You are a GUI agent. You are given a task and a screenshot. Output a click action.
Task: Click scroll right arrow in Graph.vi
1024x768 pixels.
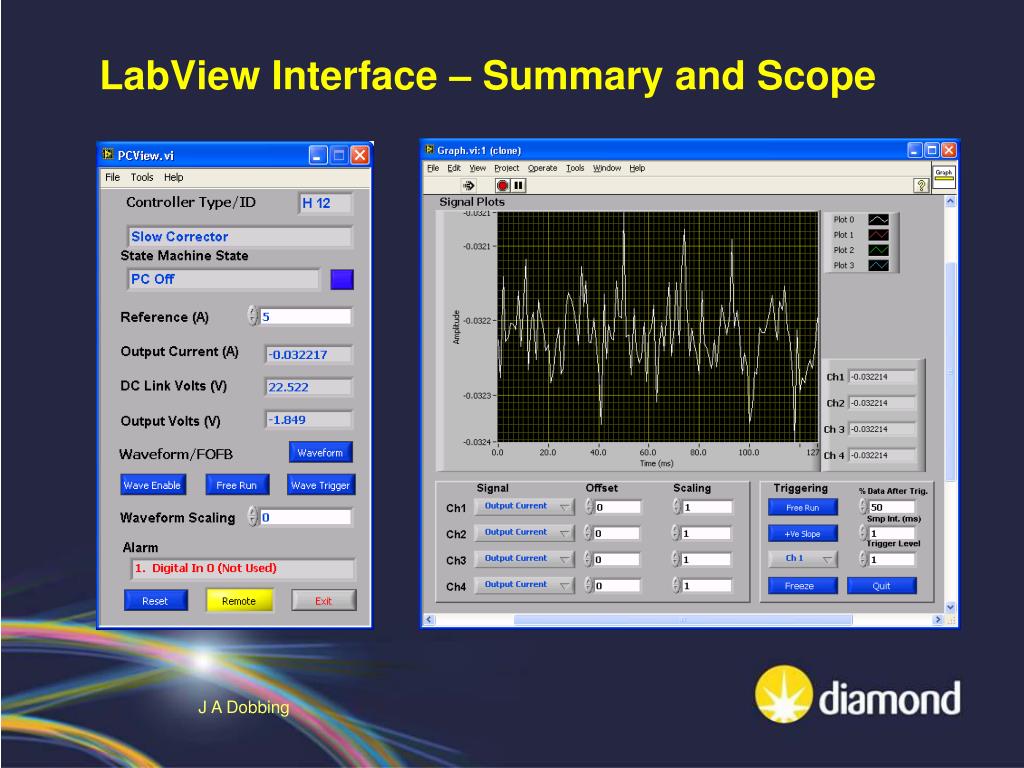938,619
